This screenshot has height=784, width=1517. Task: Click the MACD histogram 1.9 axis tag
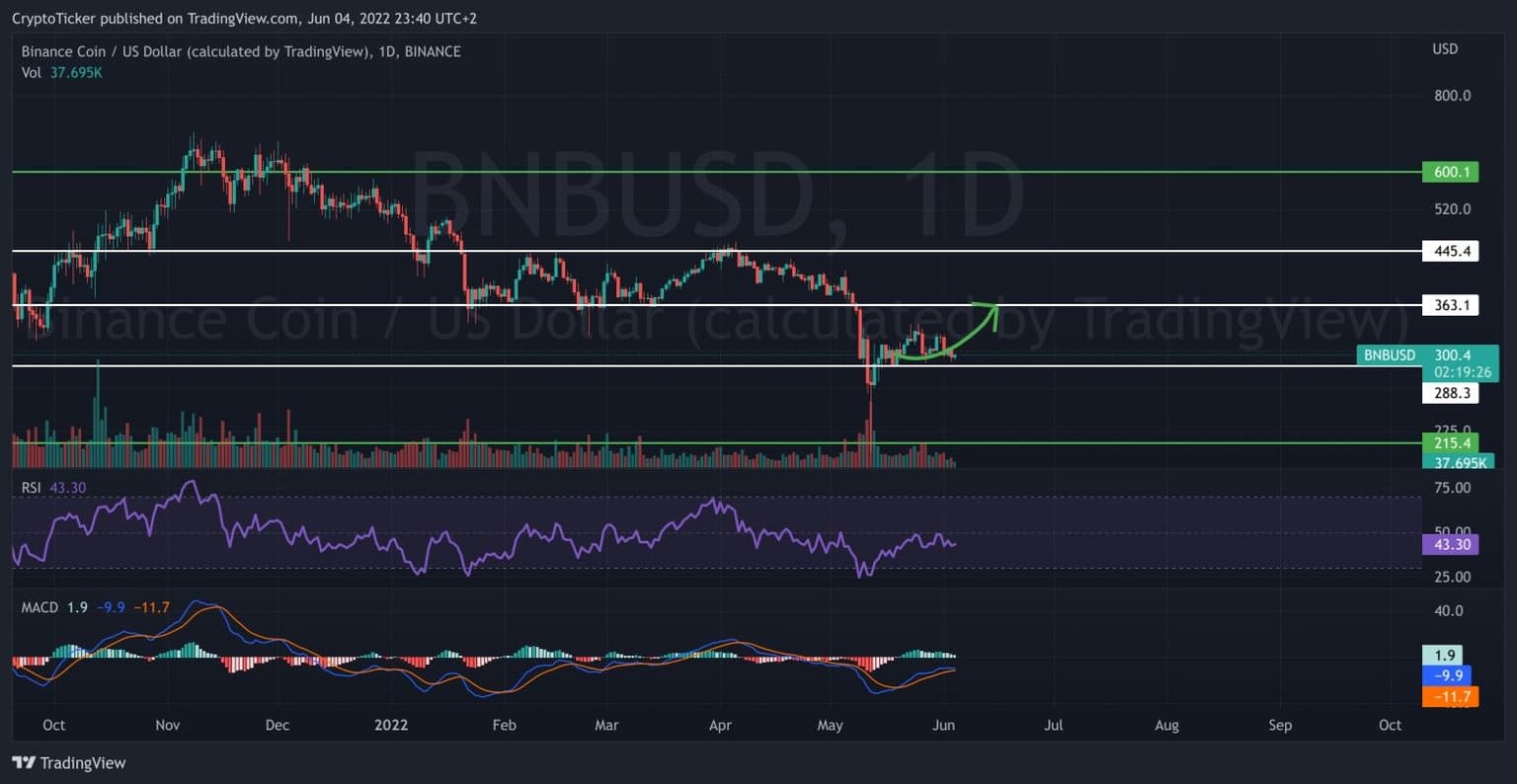click(1445, 655)
